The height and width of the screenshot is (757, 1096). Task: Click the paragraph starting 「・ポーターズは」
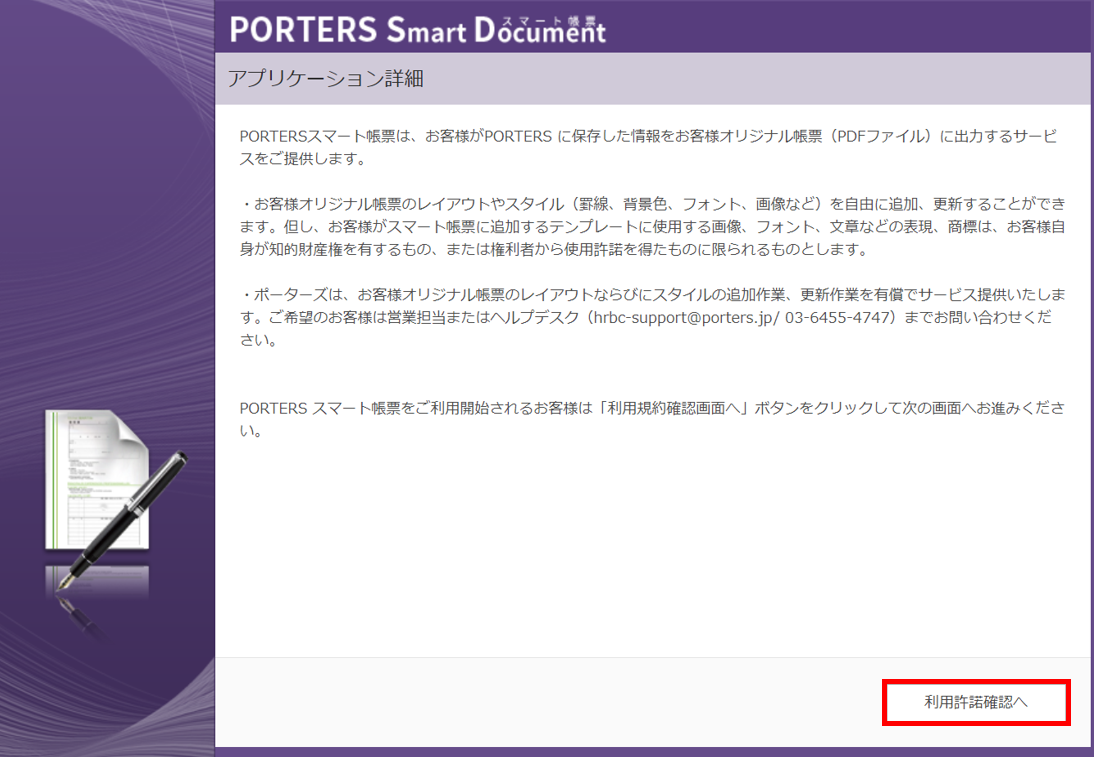point(652,317)
